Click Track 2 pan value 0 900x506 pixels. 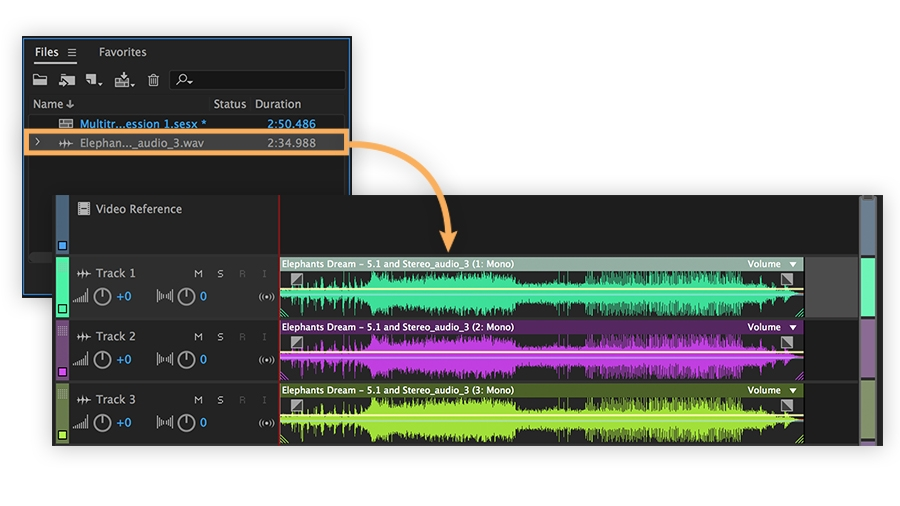(203, 360)
